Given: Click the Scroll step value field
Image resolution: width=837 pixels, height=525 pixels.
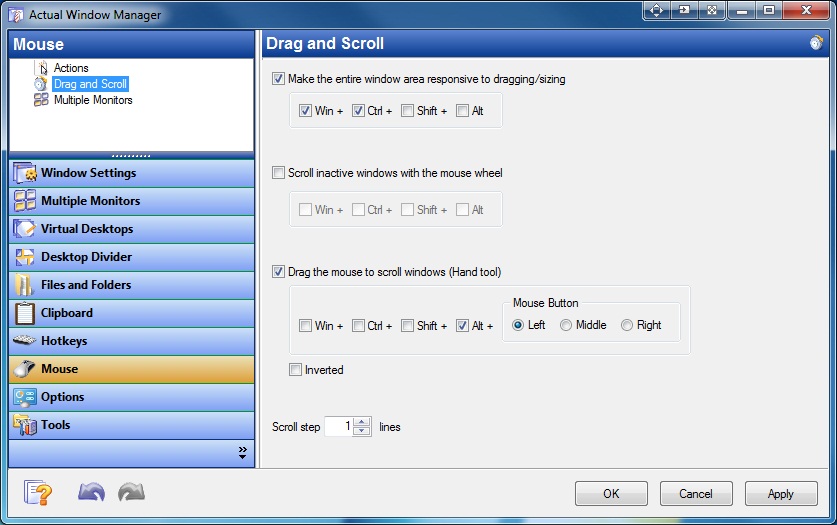Looking at the screenshot, I should (x=339, y=426).
